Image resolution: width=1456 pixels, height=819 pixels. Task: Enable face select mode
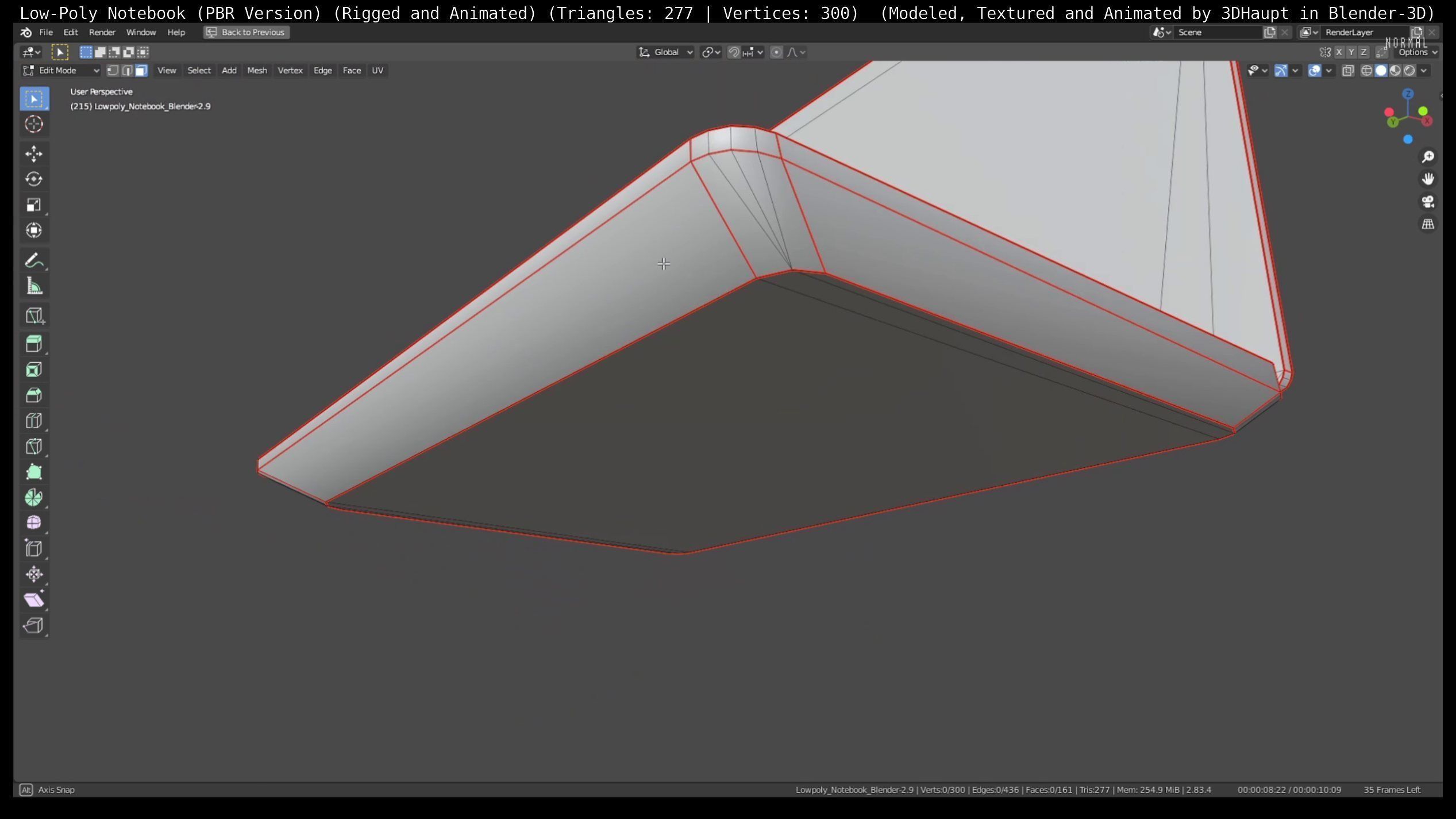(141, 71)
